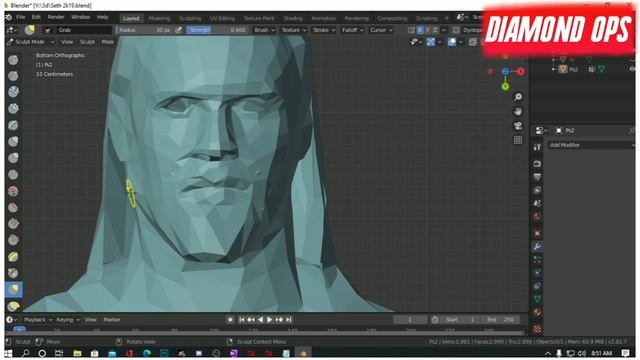Select the Draw Sharp brush tool
This screenshot has width=640, height=360.
[x=13, y=76]
